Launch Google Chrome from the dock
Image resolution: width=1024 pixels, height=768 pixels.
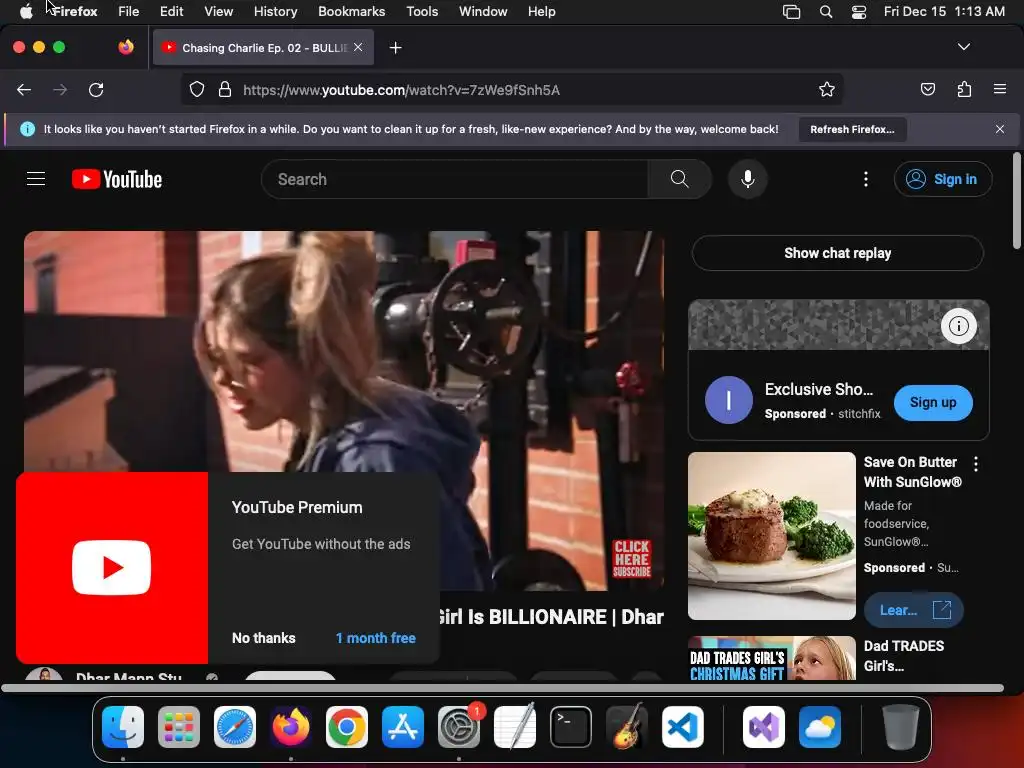click(347, 727)
